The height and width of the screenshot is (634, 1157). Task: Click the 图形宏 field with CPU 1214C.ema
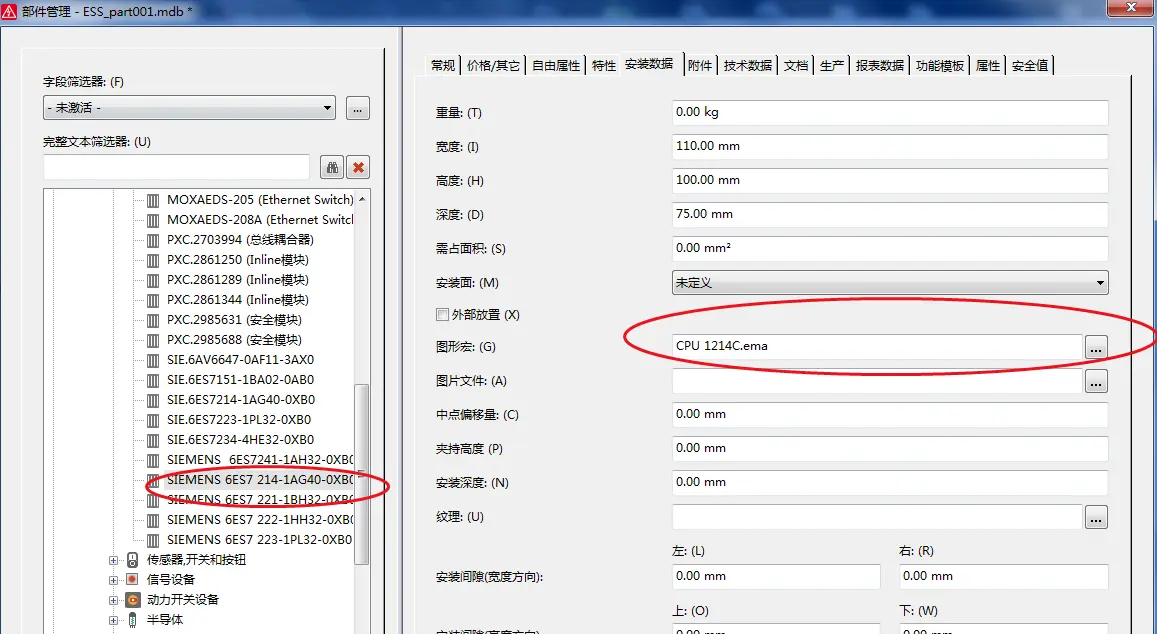(x=877, y=346)
